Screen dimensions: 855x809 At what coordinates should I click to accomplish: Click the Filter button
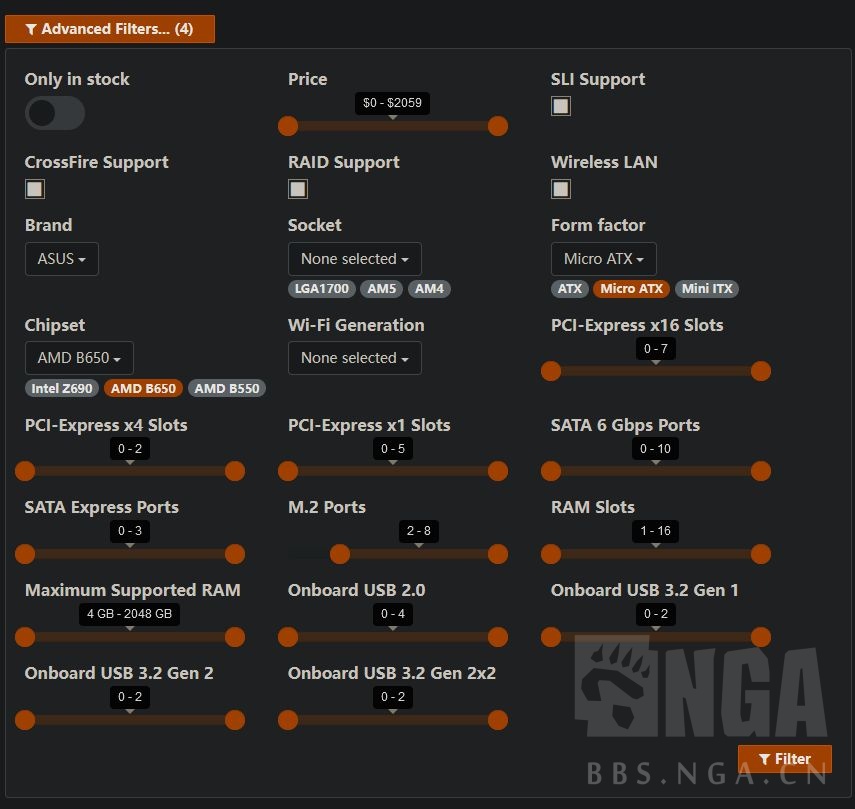[784, 758]
